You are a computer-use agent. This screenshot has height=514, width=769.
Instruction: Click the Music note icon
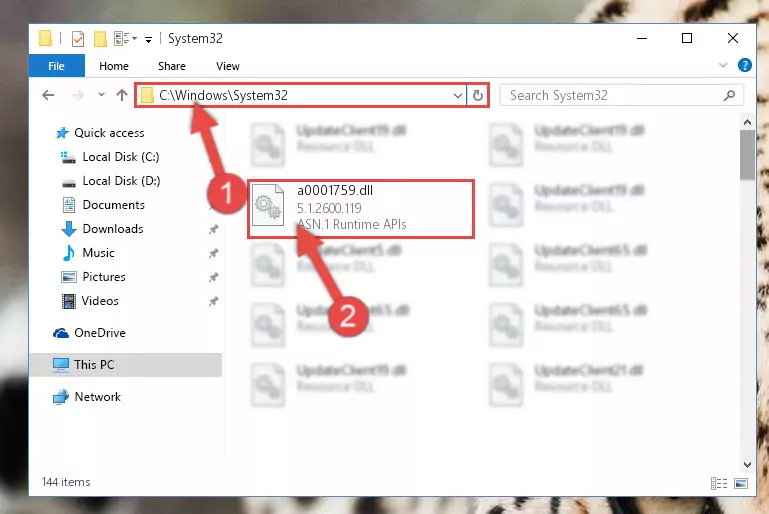[x=69, y=253]
